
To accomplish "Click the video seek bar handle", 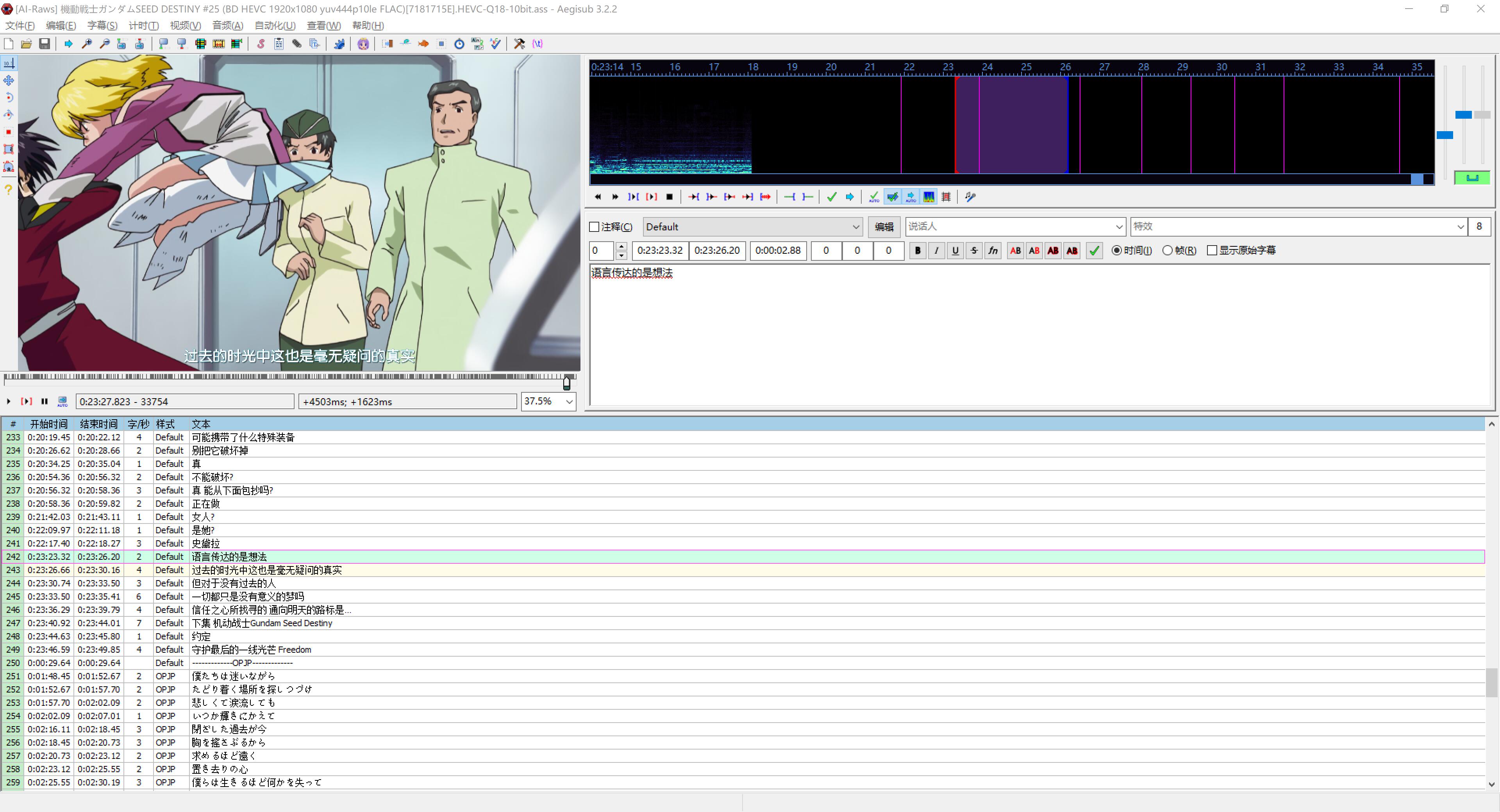I will pos(566,383).
